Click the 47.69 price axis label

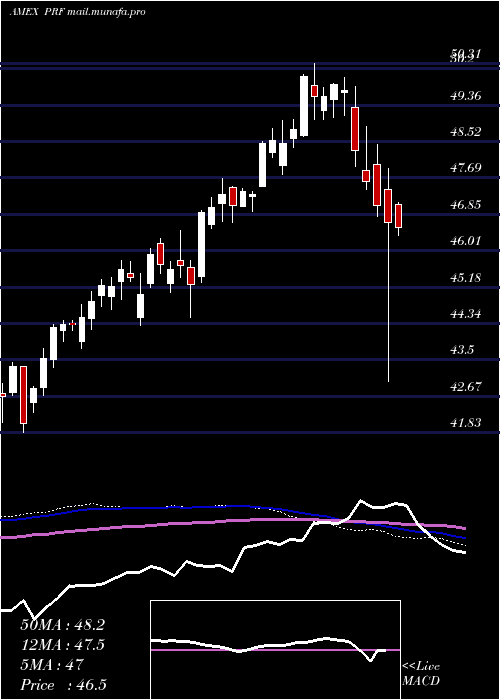coord(466,168)
